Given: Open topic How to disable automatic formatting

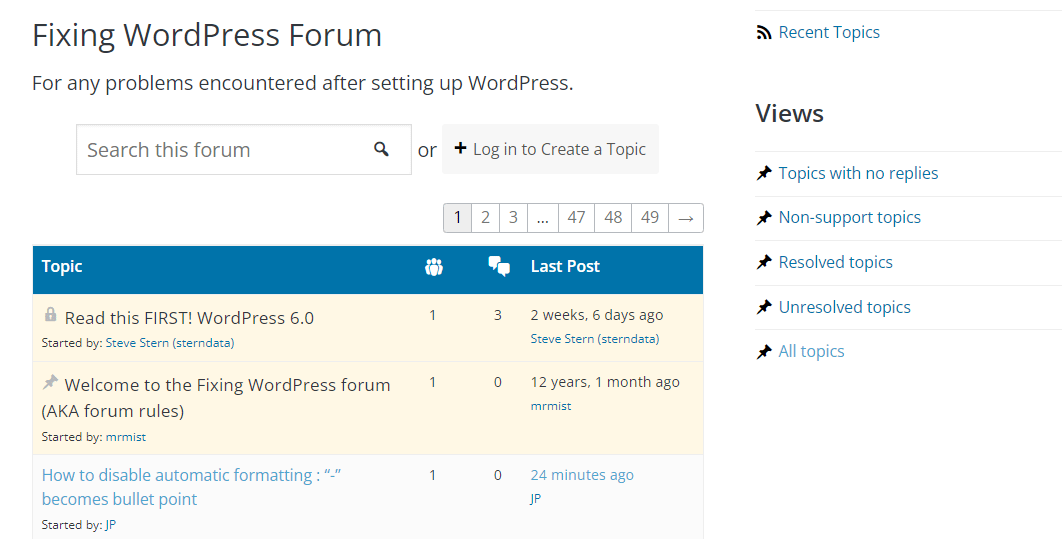Looking at the screenshot, I should click(191, 487).
